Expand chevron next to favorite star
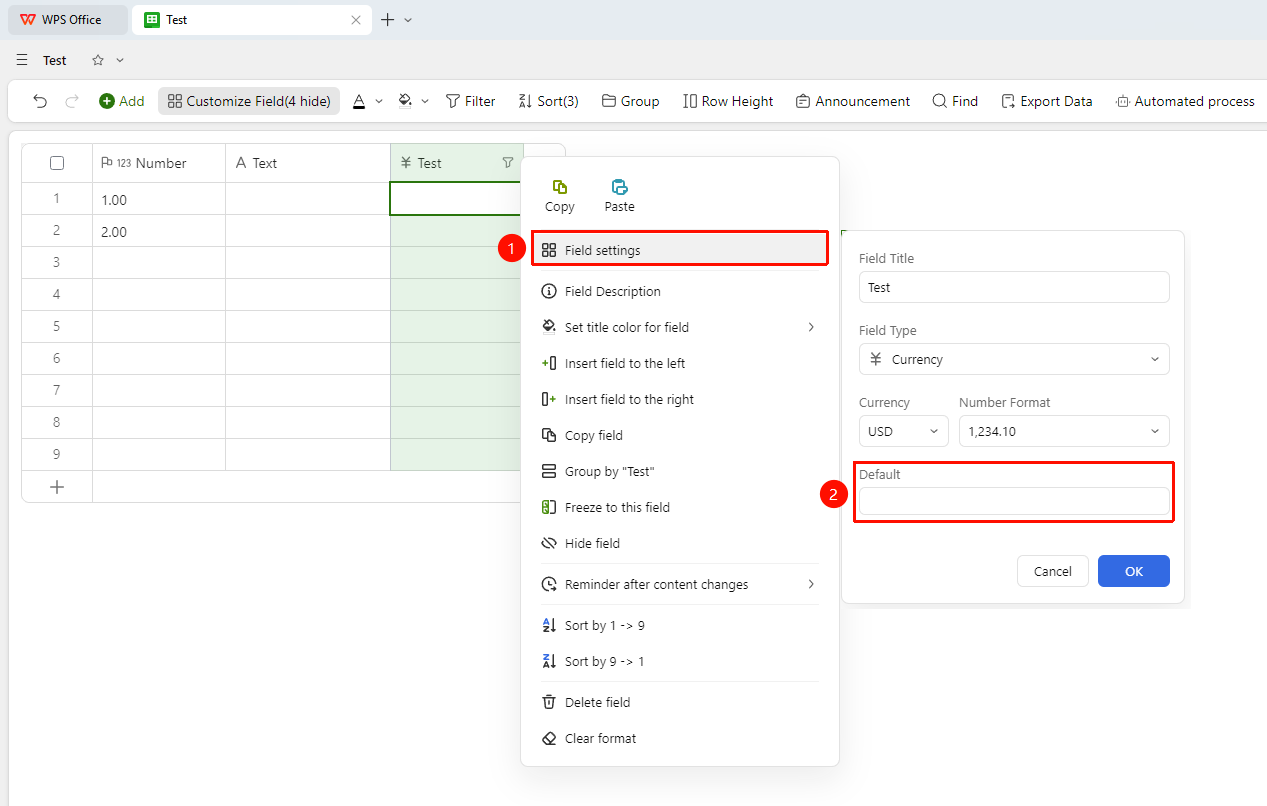 tap(120, 60)
